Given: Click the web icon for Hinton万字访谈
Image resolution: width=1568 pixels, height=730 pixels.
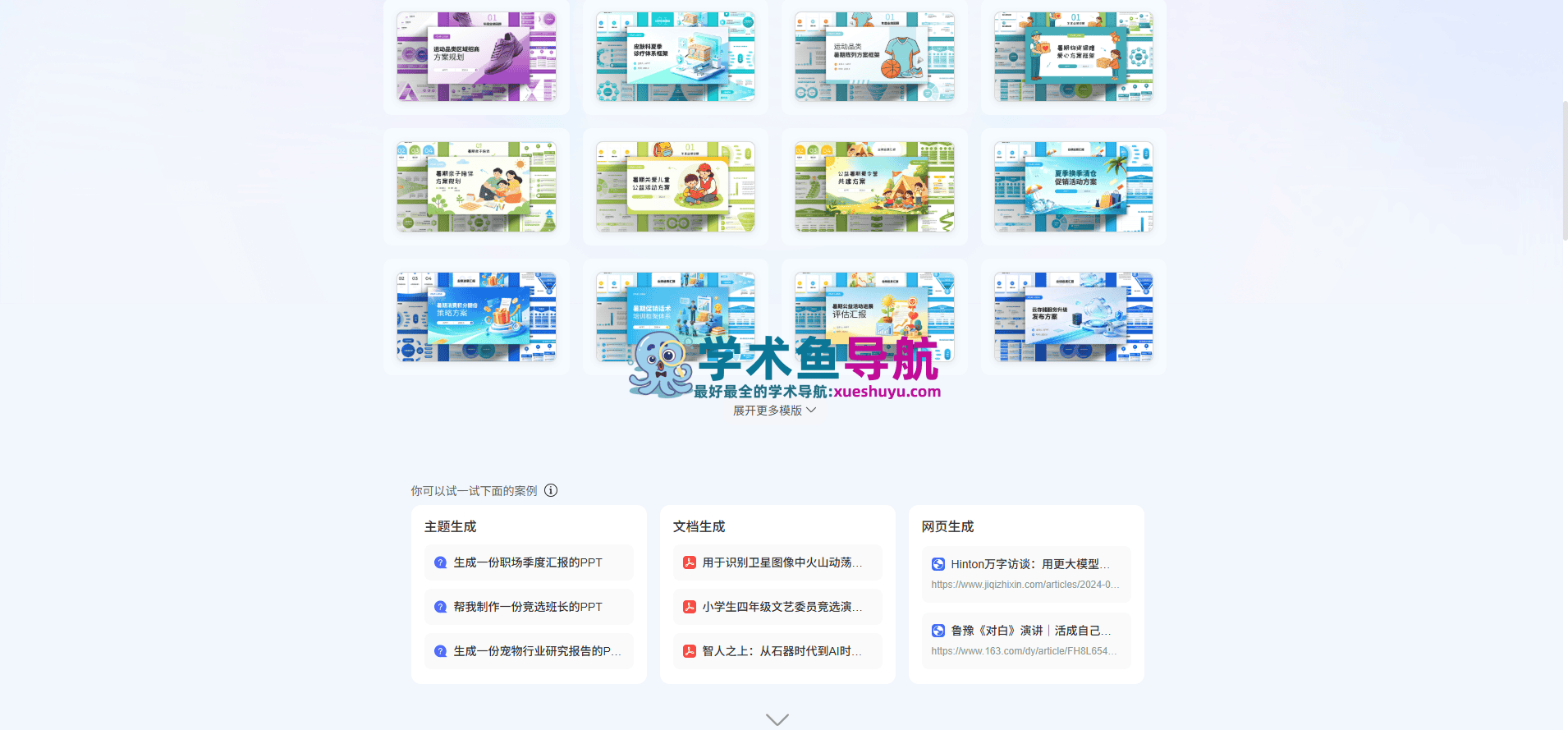Looking at the screenshot, I should 938,564.
